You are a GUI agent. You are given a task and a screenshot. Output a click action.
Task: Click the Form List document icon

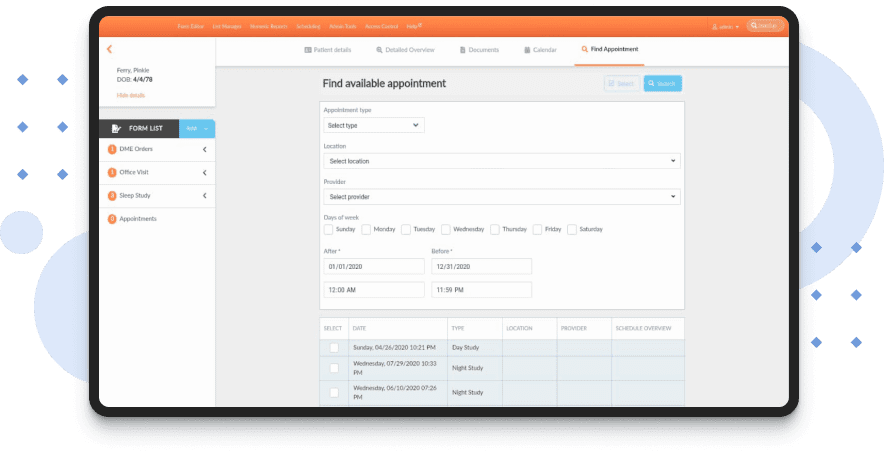(116, 129)
